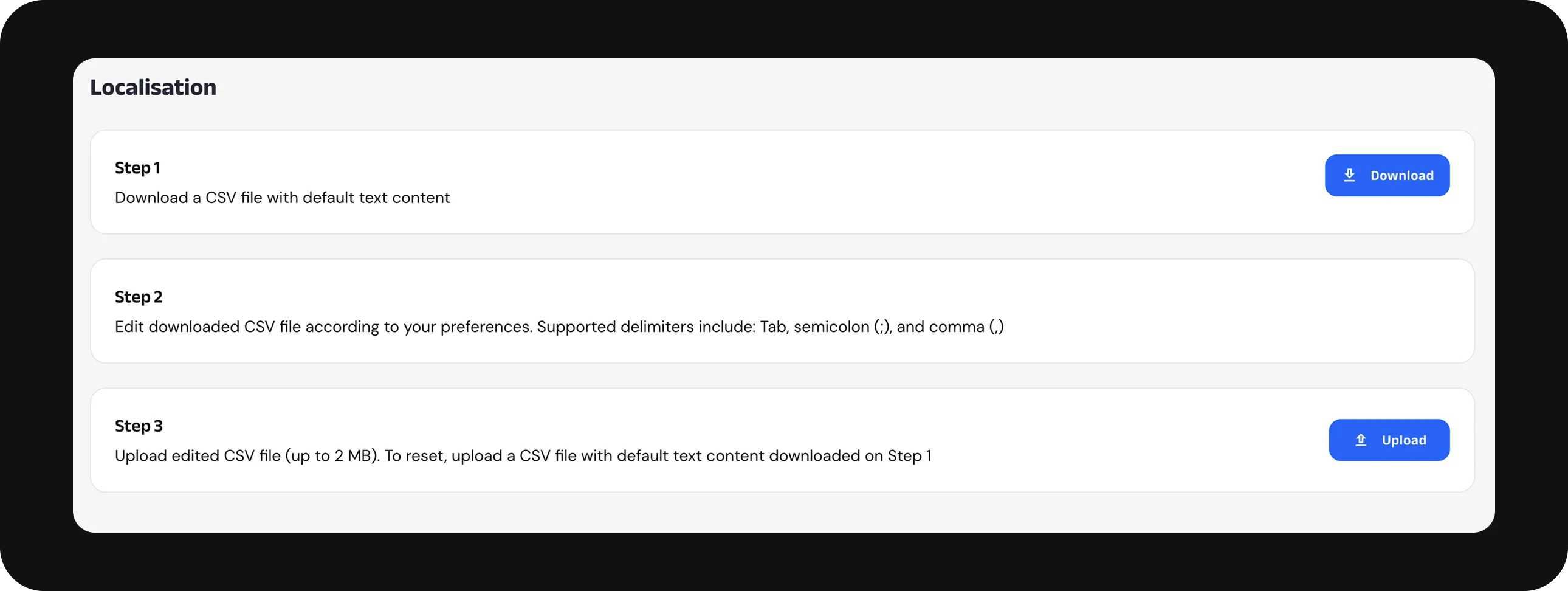Select the Step 3 heading
This screenshot has width=1568, height=591.
coord(139,426)
